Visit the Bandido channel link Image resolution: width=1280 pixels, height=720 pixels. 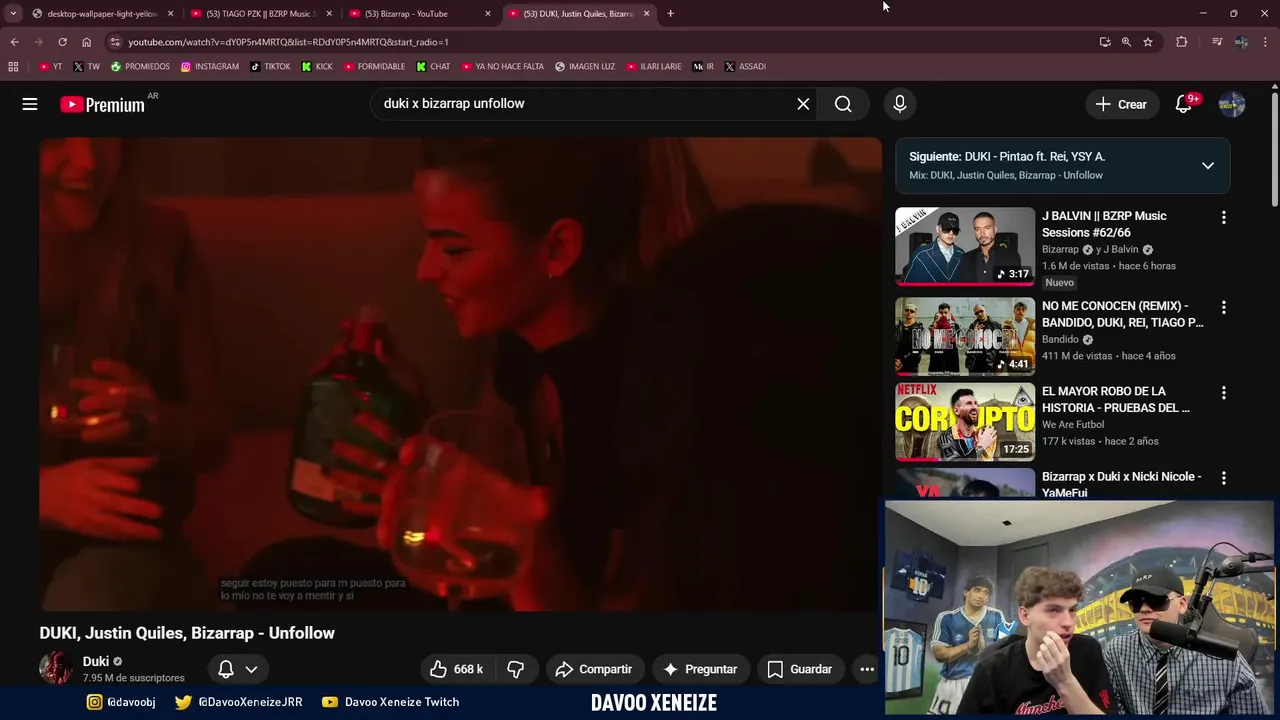(1060, 340)
